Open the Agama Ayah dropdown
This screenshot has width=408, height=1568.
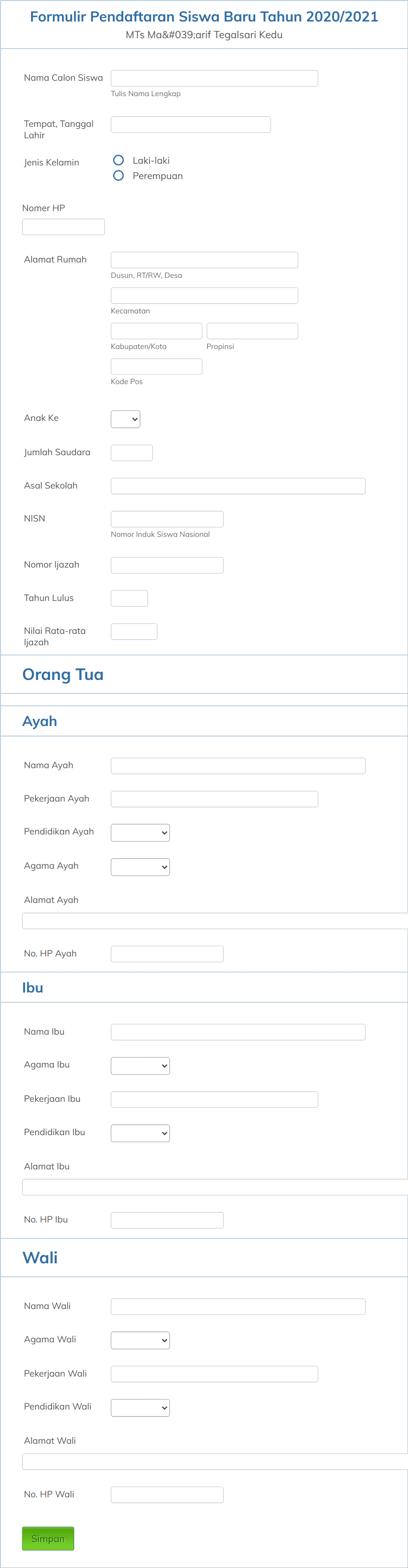point(140,867)
